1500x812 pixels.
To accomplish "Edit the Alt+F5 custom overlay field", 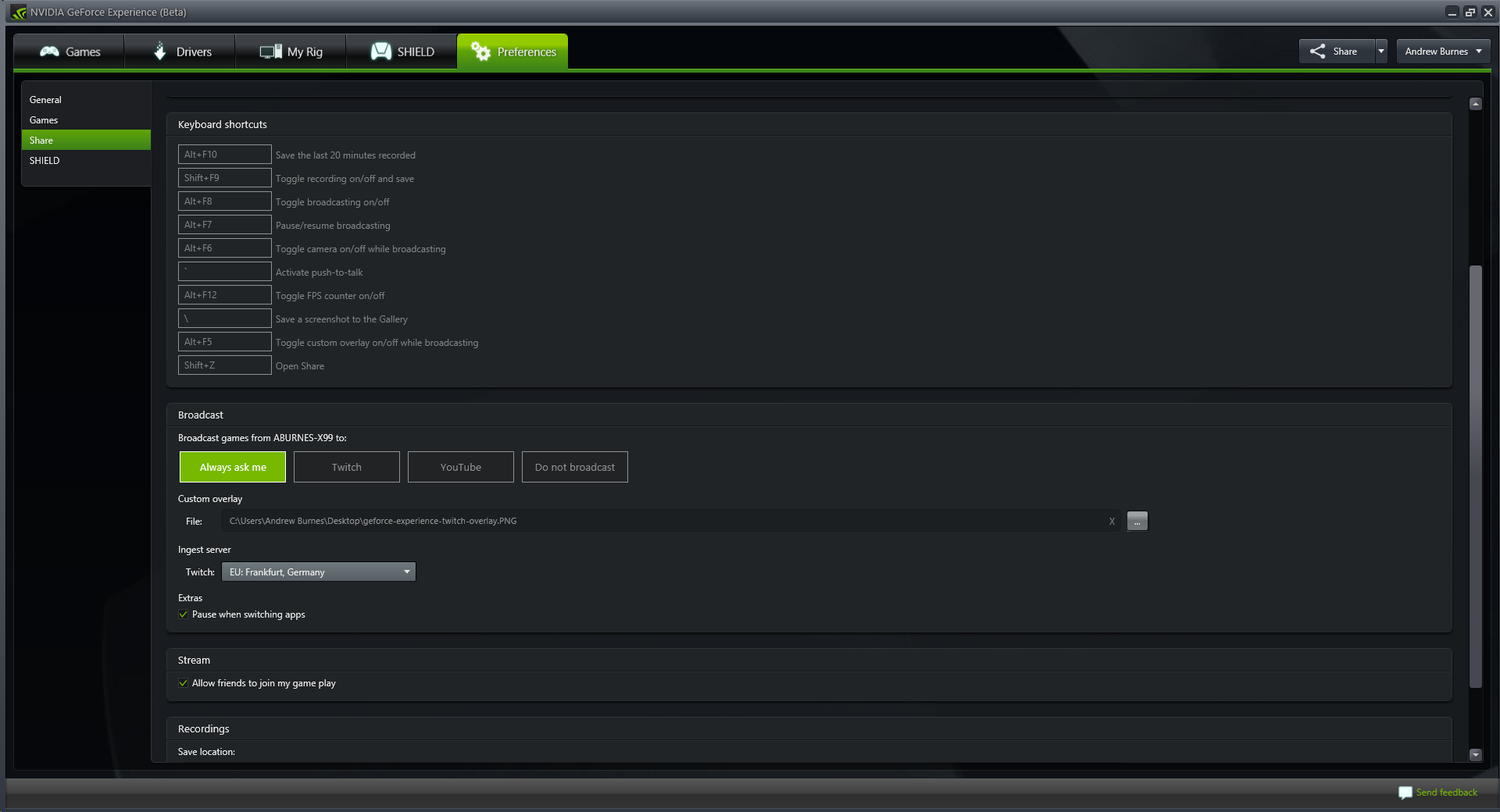I will (x=225, y=342).
